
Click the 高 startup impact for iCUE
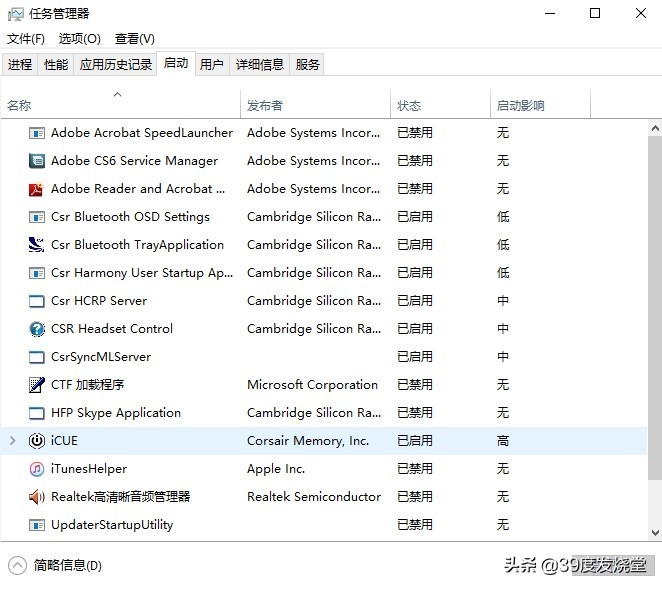pos(503,441)
